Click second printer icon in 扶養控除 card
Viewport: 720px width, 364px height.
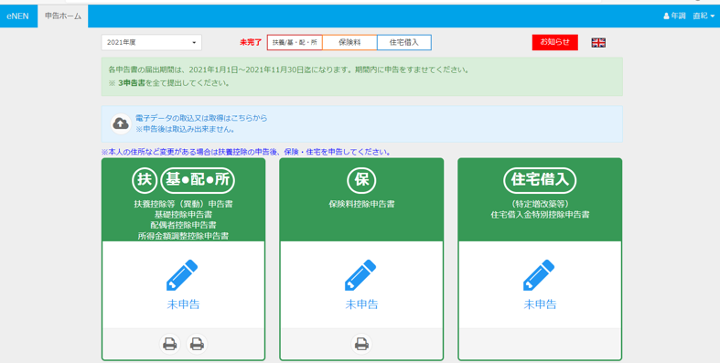197,344
